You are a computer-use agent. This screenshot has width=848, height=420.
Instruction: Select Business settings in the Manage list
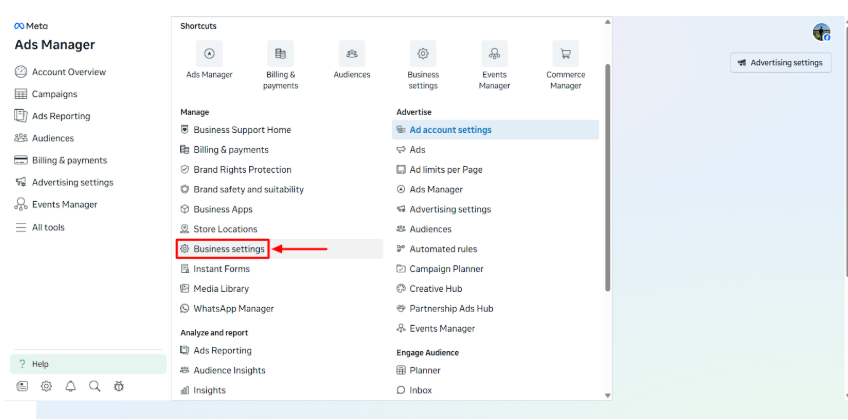pyautogui.click(x=229, y=249)
